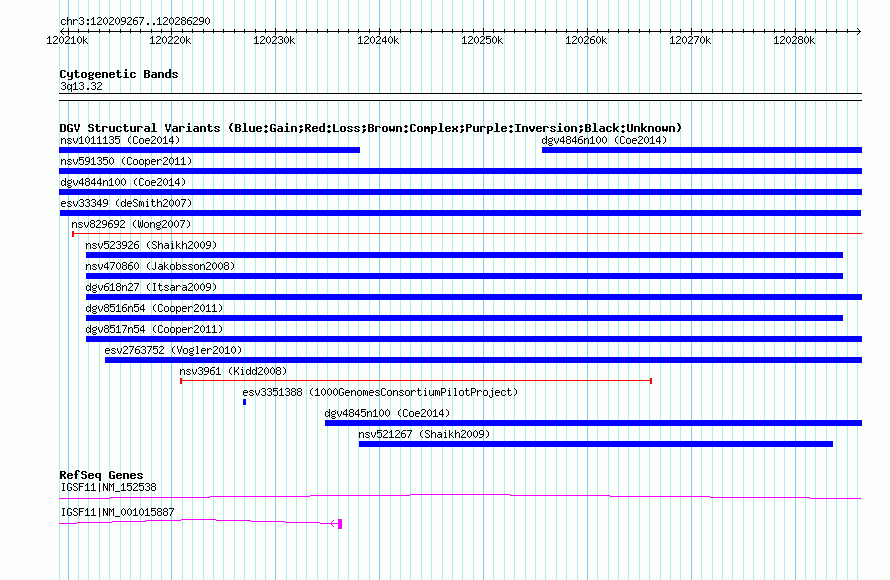Open the nsv523926 (Shaikh2009) variant bar

464,255
